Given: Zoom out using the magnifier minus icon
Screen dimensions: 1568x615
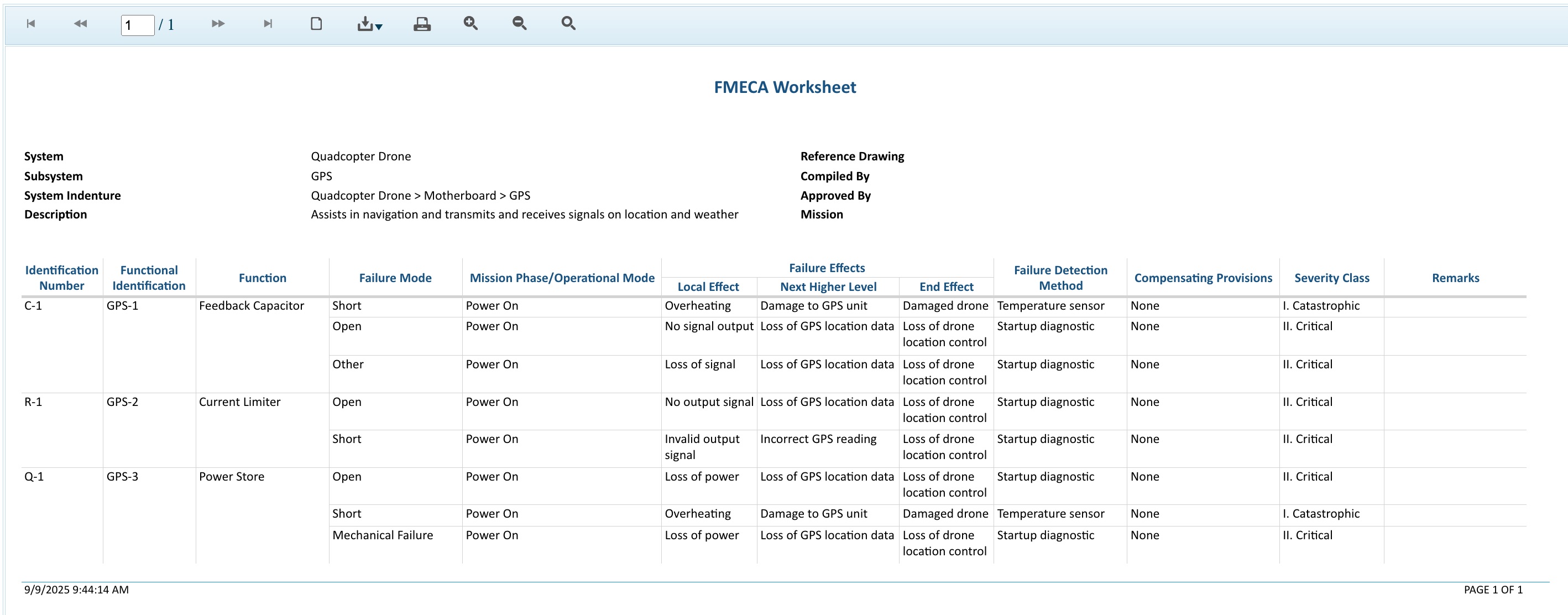Looking at the screenshot, I should [519, 23].
